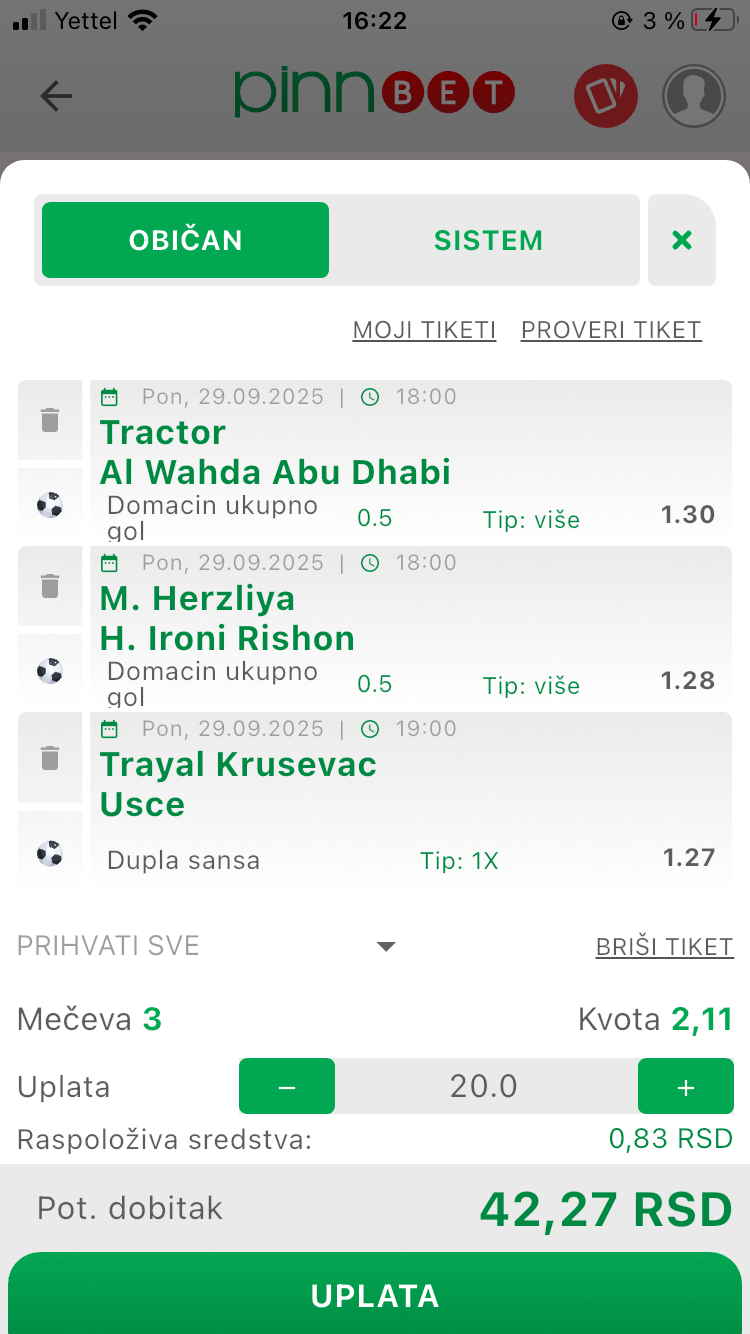750x1334 pixels.
Task: Expand the PRIHVATI SVE dropdown
Action: tap(386, 946)
